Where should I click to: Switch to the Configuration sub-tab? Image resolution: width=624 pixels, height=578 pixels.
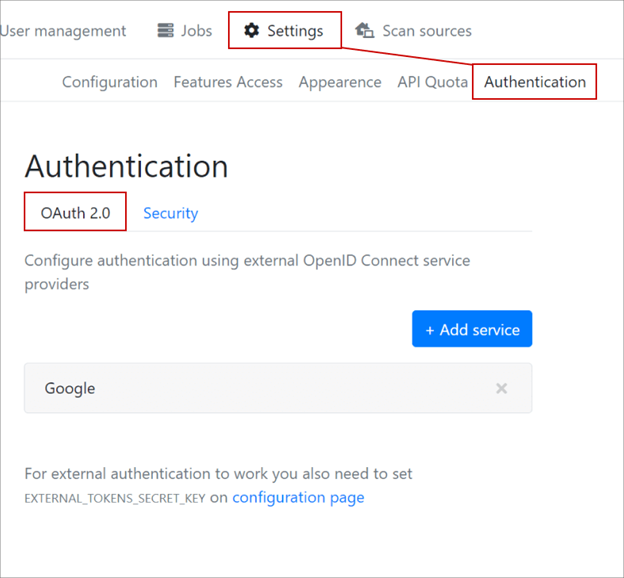pos(110,82)
